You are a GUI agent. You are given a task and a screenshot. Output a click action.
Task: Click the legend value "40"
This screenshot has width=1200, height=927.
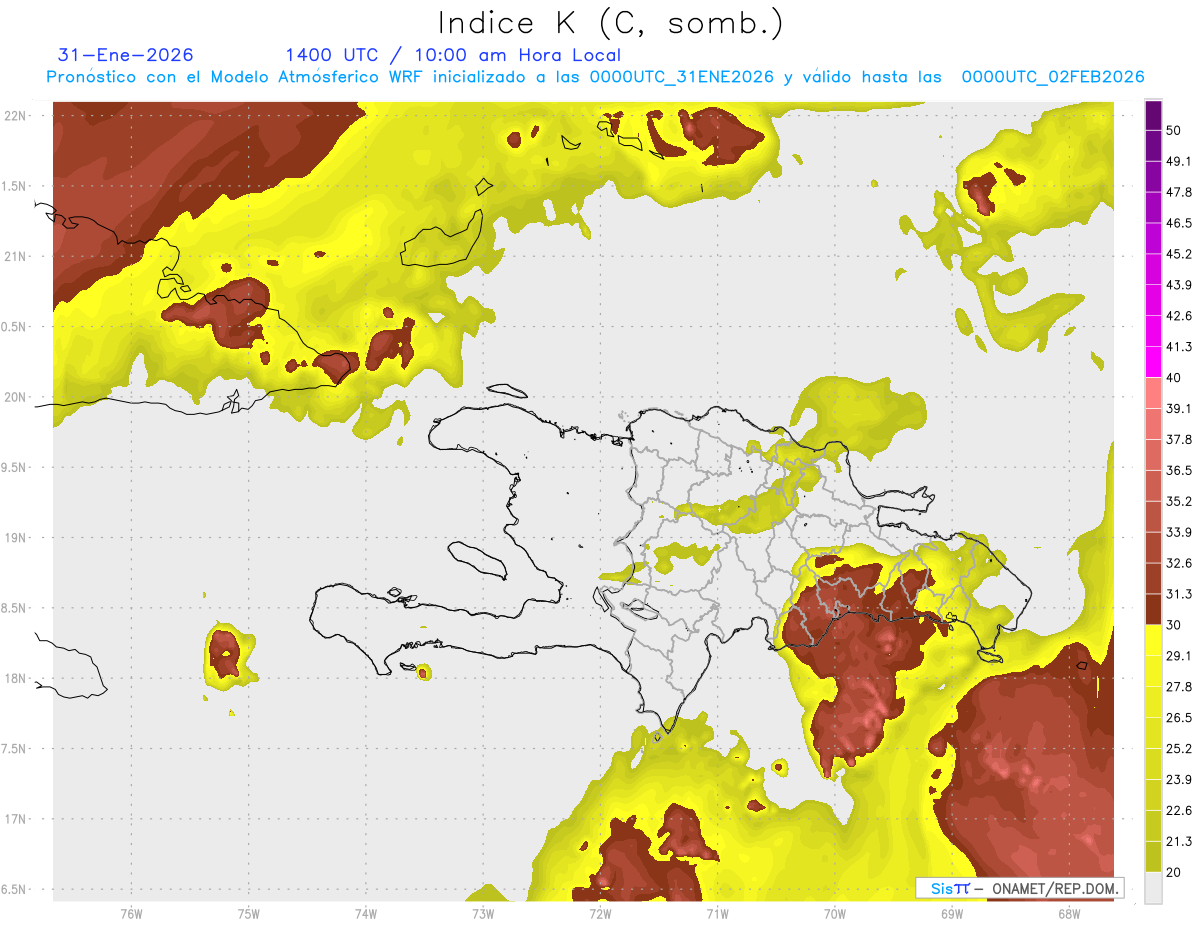[x=1175, y=378]
